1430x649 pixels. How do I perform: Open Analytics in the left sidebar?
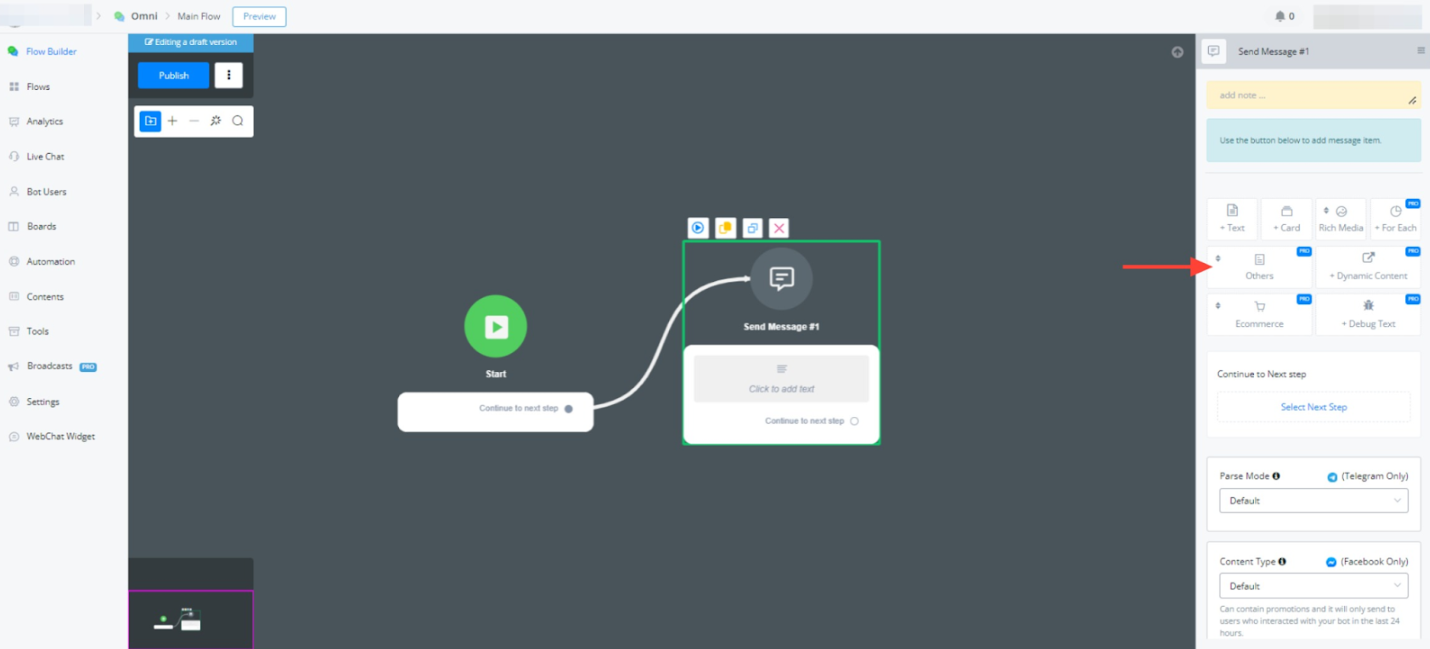pos(44,121)
